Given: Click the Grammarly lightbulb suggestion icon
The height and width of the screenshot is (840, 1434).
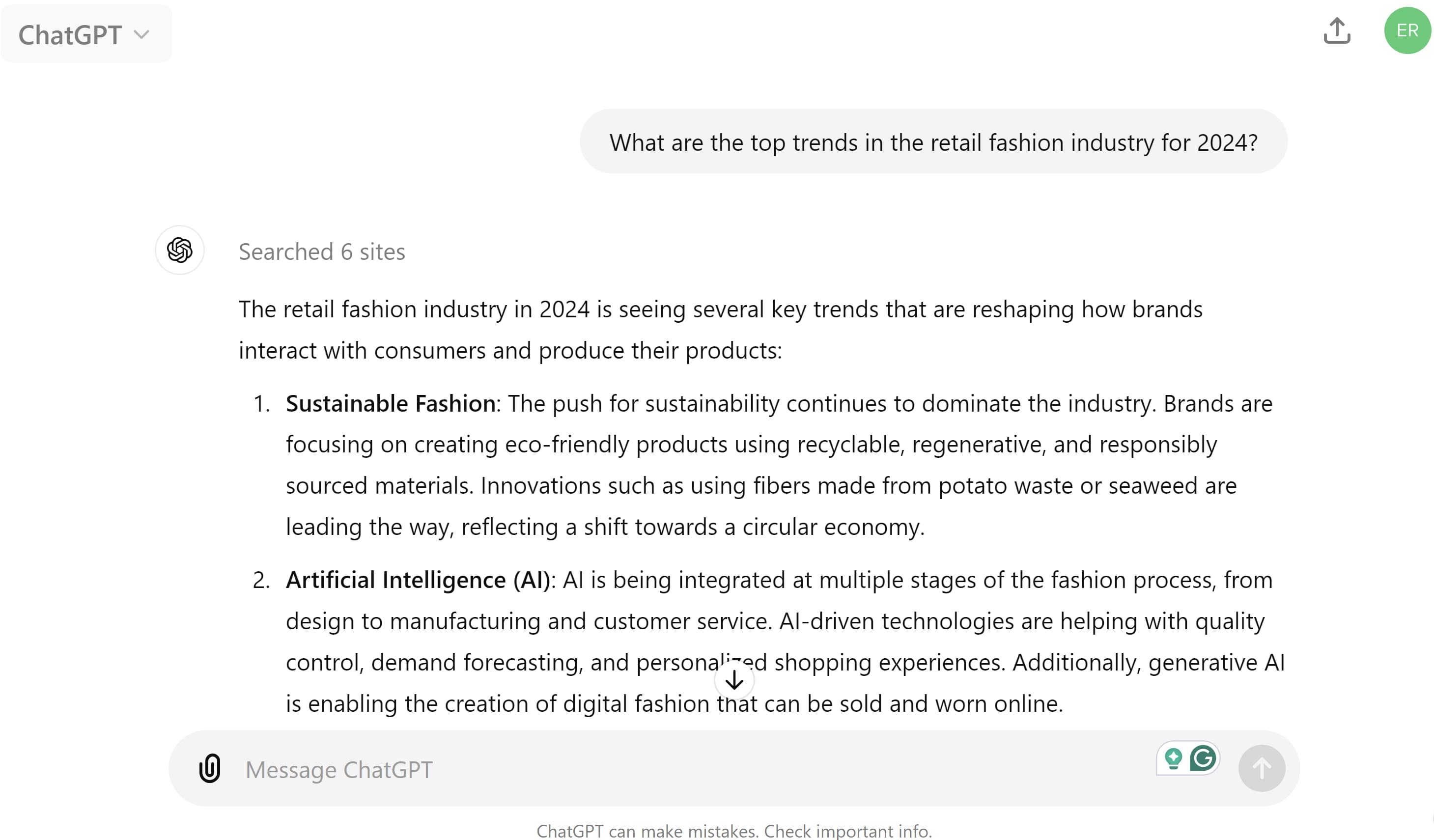Looking at the screenshot, I should coord(1173,758).
